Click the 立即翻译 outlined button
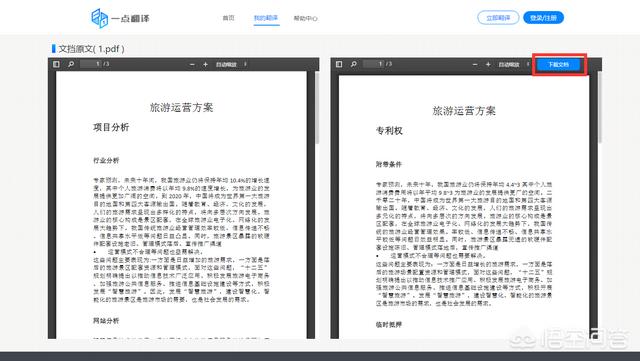 pyautogui.click(x=498, y=18)
